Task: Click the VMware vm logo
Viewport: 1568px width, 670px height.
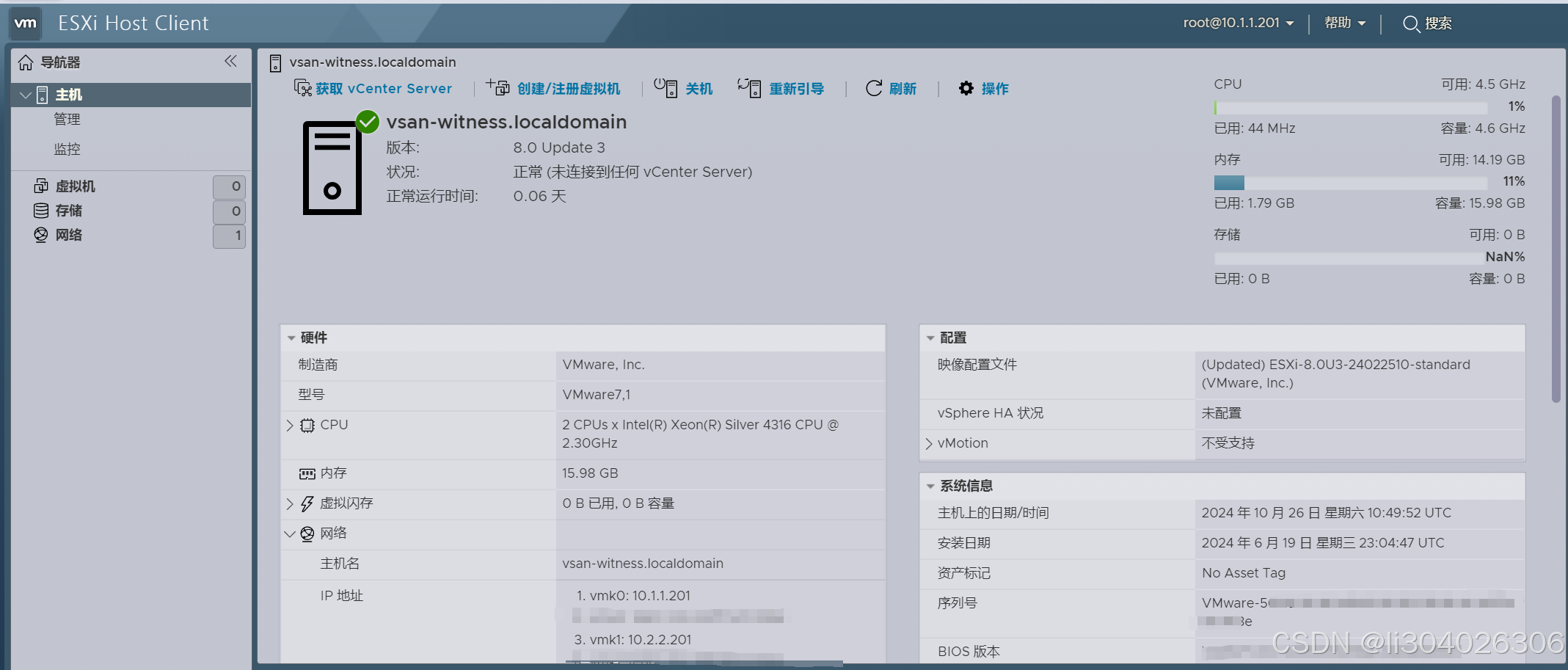Action: pyautogui.click(x=26, y=23)
